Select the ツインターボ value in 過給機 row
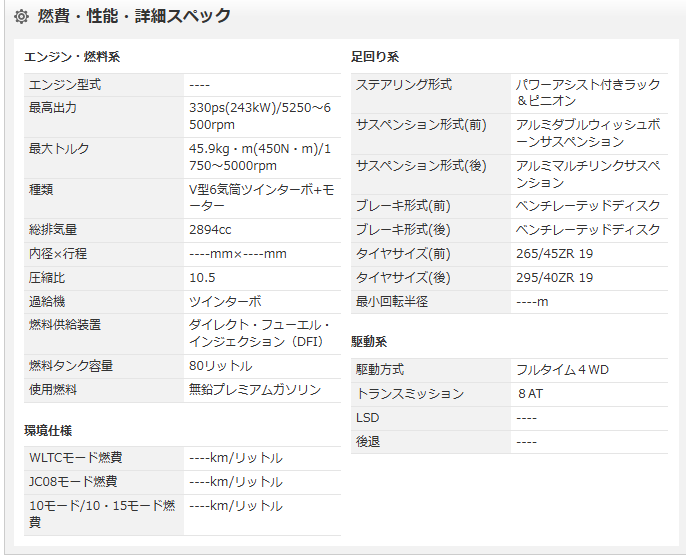Screen dimensions: 686x556 click(x=225, y=301)
